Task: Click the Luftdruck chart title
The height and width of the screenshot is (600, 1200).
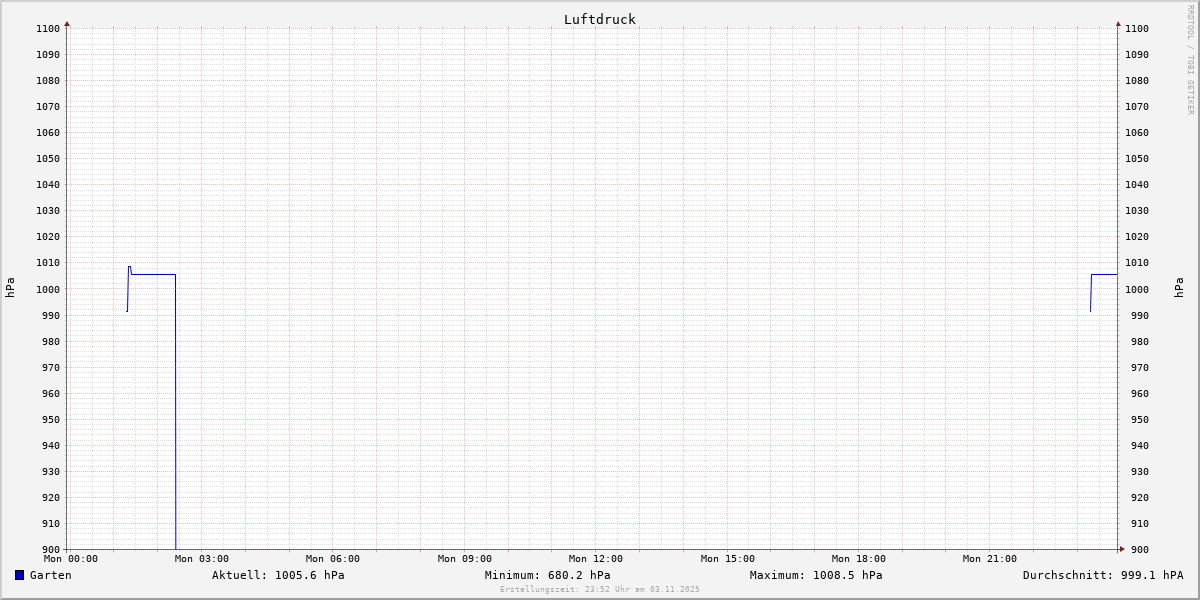Action: 599,19
